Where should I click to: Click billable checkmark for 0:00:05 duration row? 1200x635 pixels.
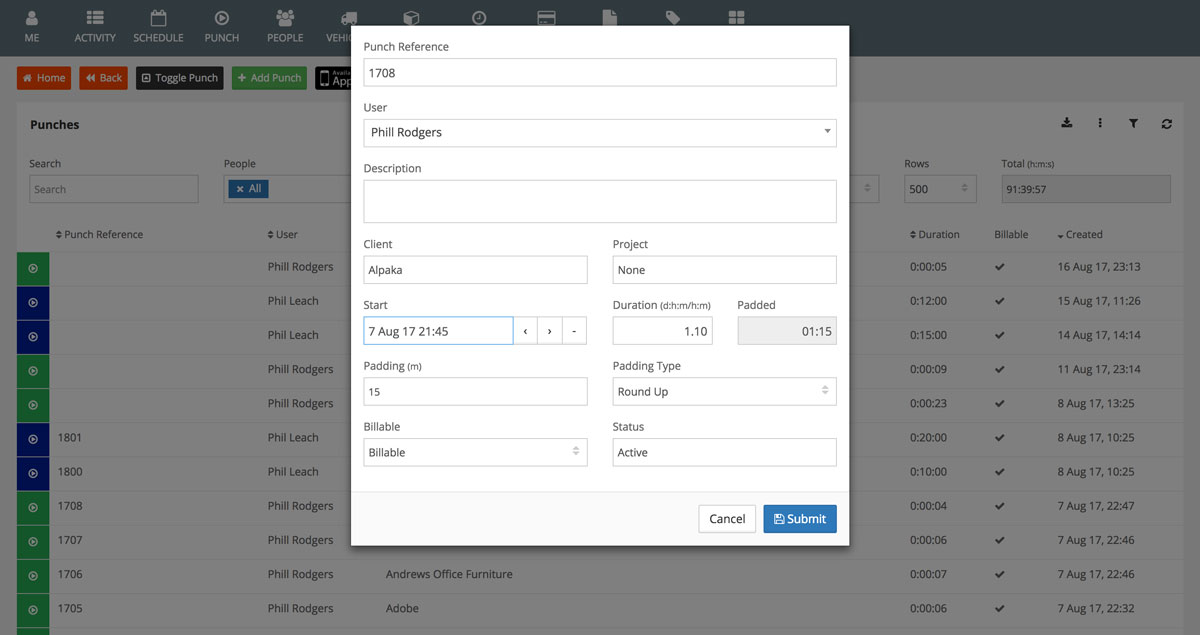[1000, 268]
